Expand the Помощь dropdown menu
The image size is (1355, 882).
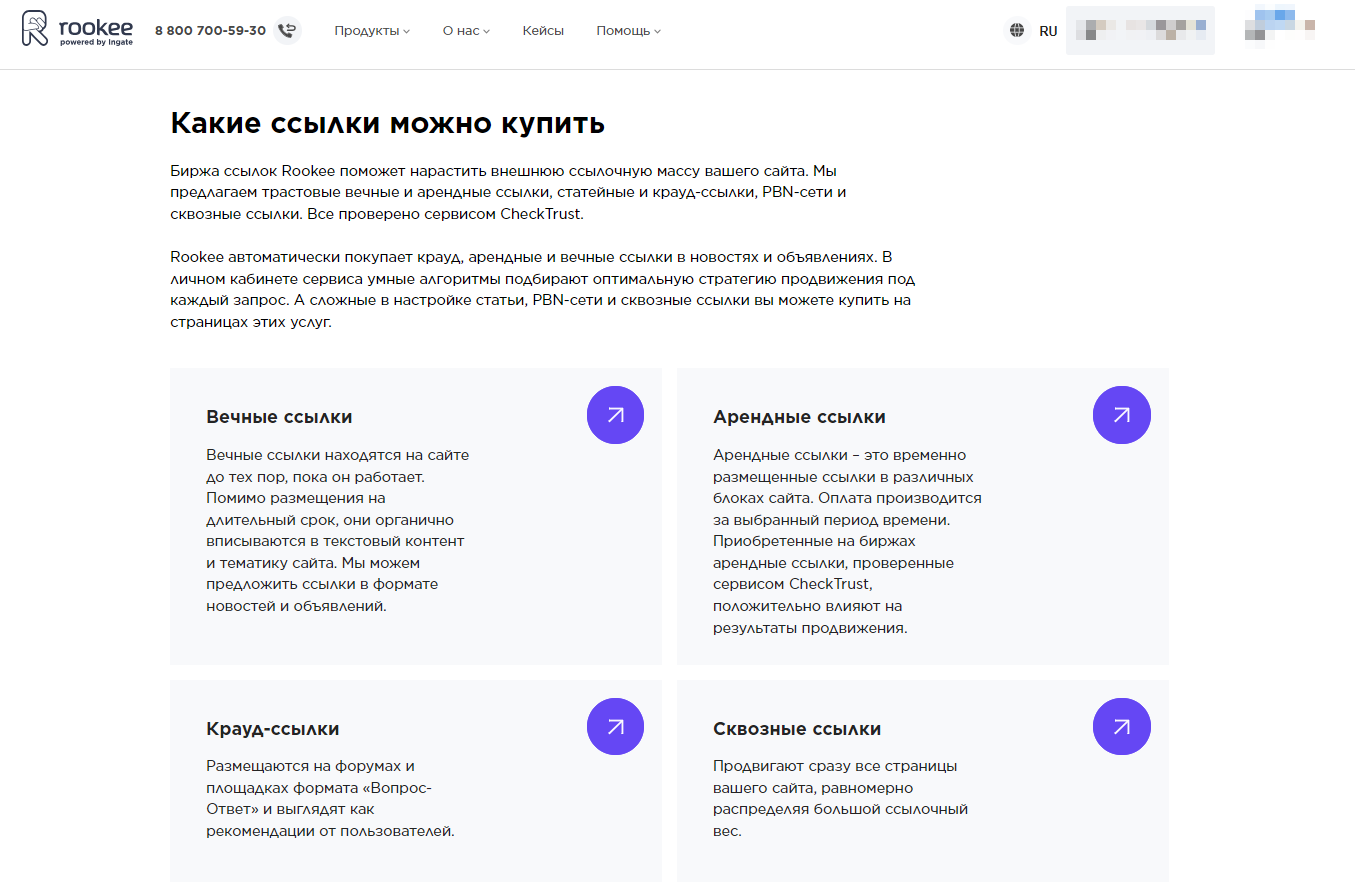click(628, 31)
